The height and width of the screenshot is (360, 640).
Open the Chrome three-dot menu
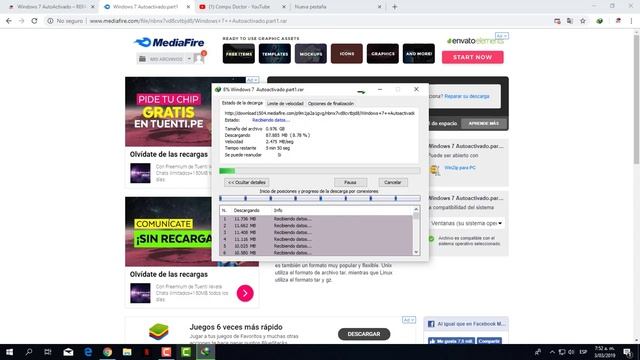tap(631, 21)
